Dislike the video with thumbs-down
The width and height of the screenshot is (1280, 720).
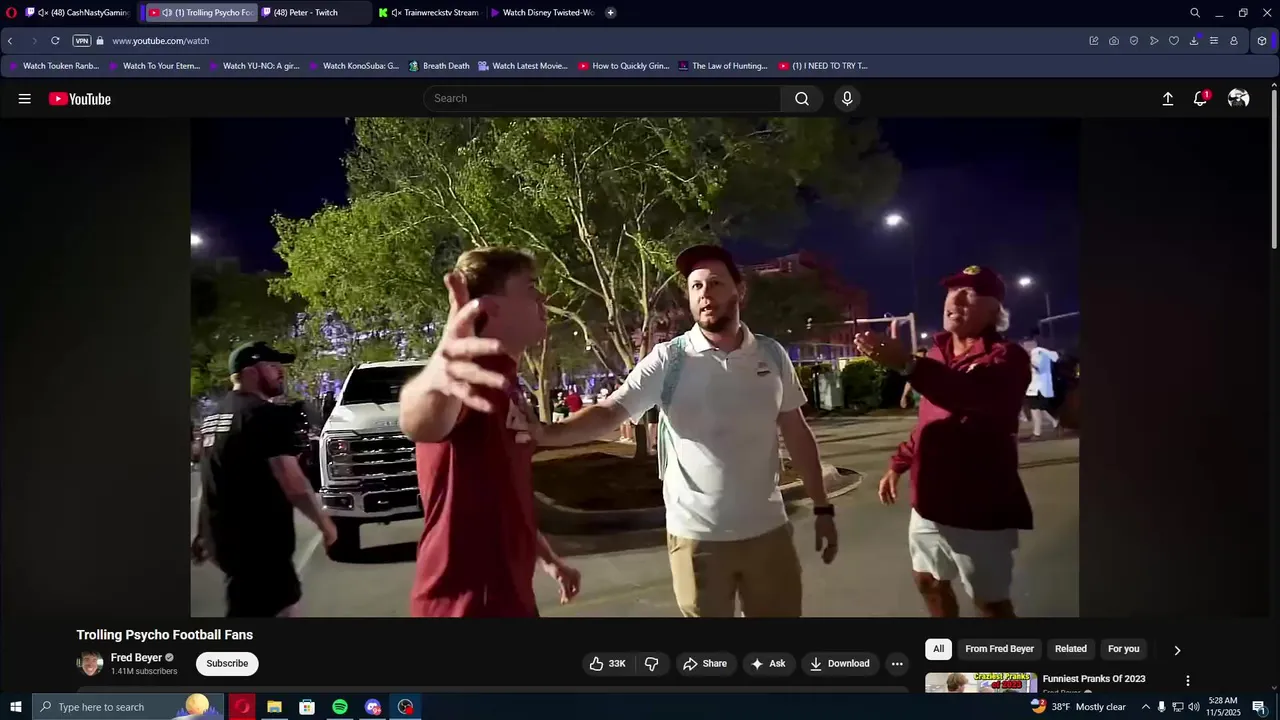(x=652, y=664)
